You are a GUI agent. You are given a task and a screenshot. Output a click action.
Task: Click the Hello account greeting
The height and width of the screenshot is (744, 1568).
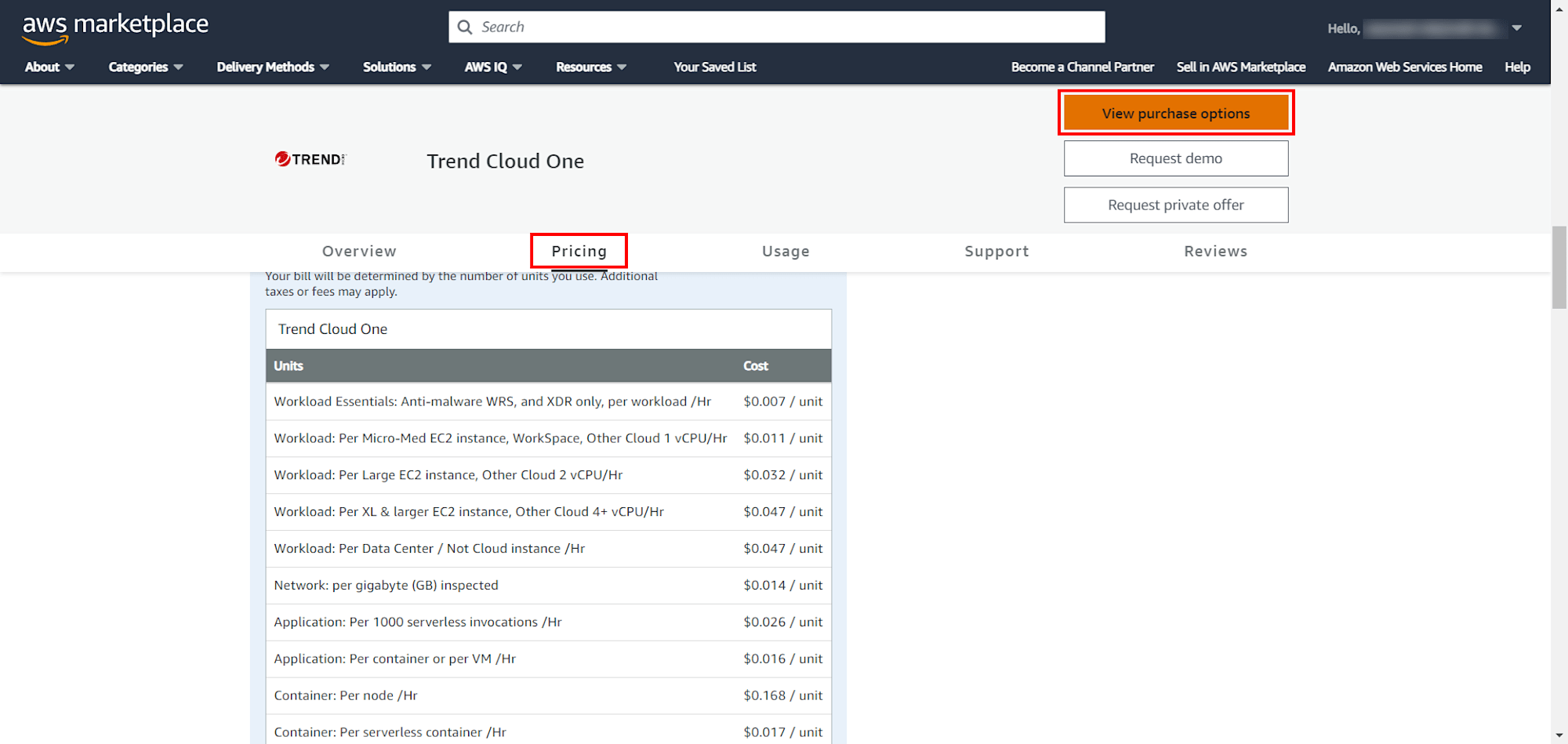(1344, 29)
